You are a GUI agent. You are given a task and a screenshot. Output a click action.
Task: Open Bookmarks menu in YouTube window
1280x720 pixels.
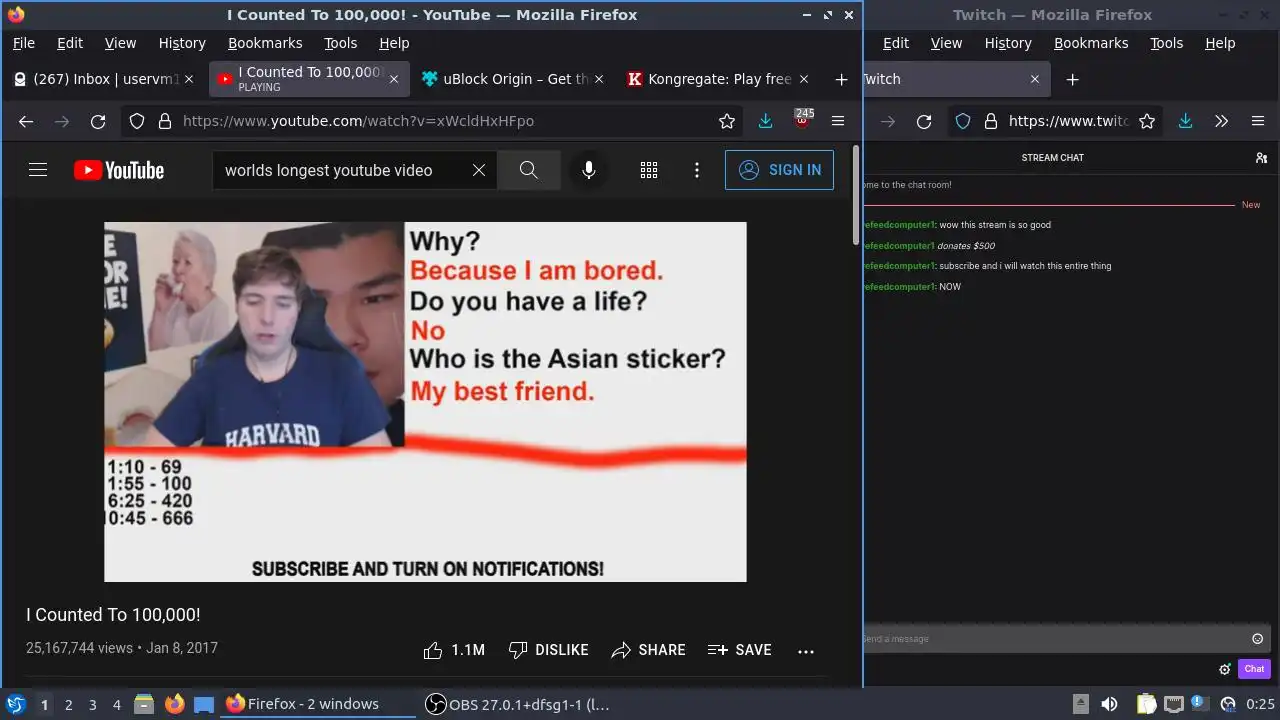click(x=265, y=43)
